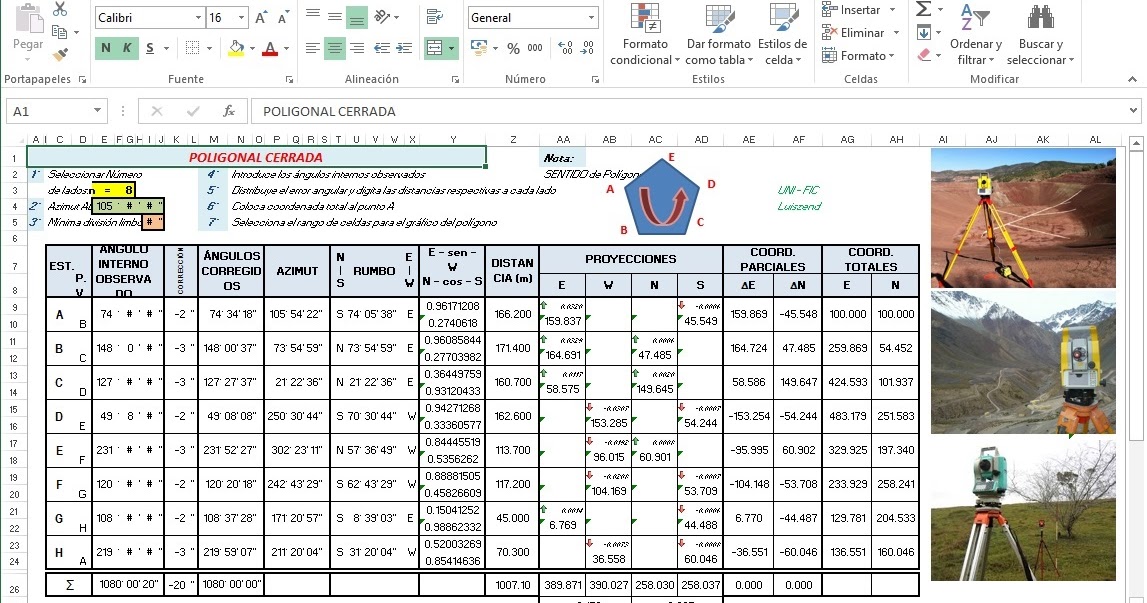The height and width of the screenshot is (603, 1147).
Task: Open the borders dropdown arrow
Action: click(208, 49)
